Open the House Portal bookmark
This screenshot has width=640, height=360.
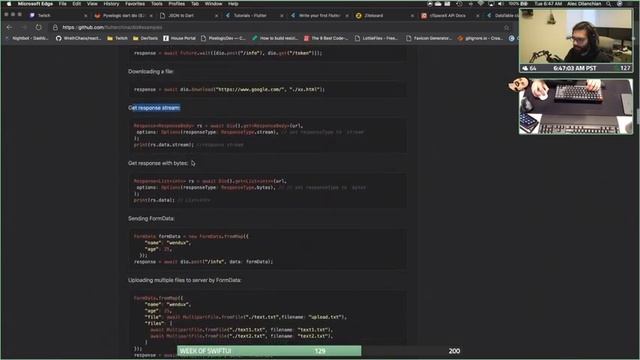180,38
